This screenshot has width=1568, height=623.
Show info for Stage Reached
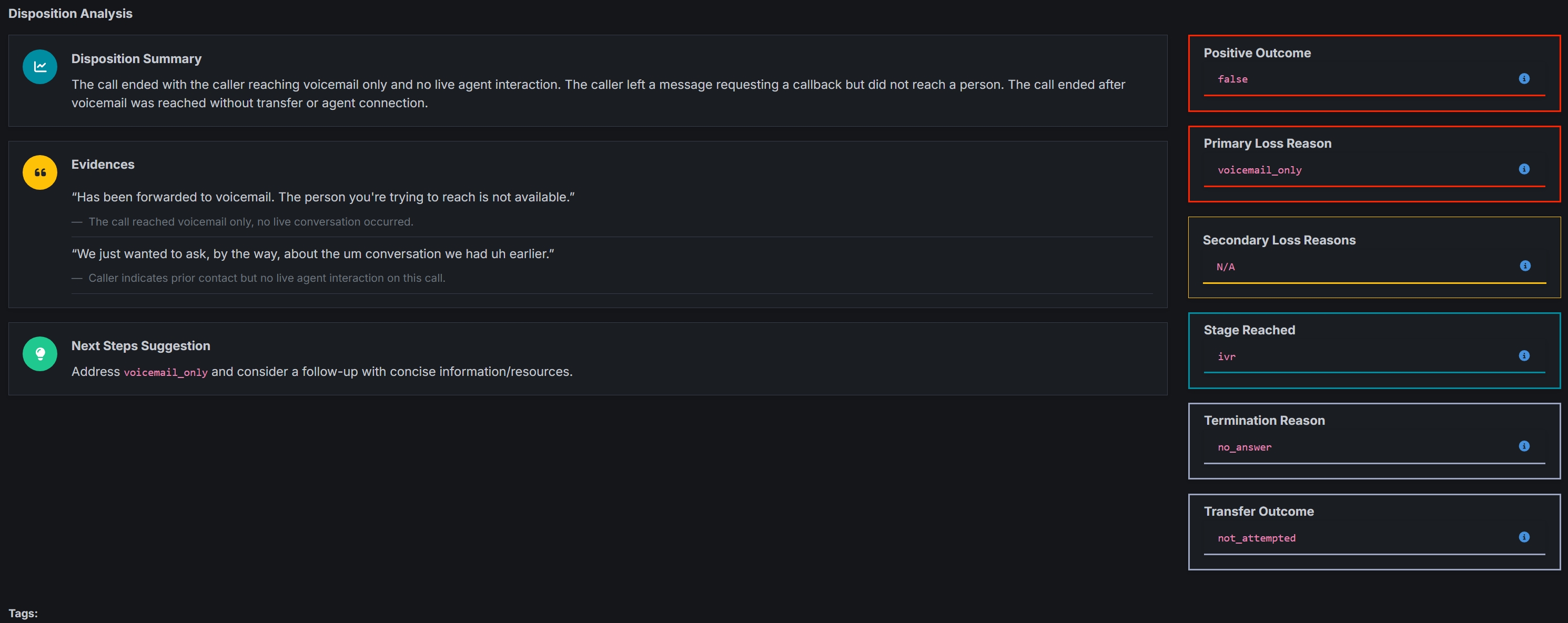click(1524, 355)
